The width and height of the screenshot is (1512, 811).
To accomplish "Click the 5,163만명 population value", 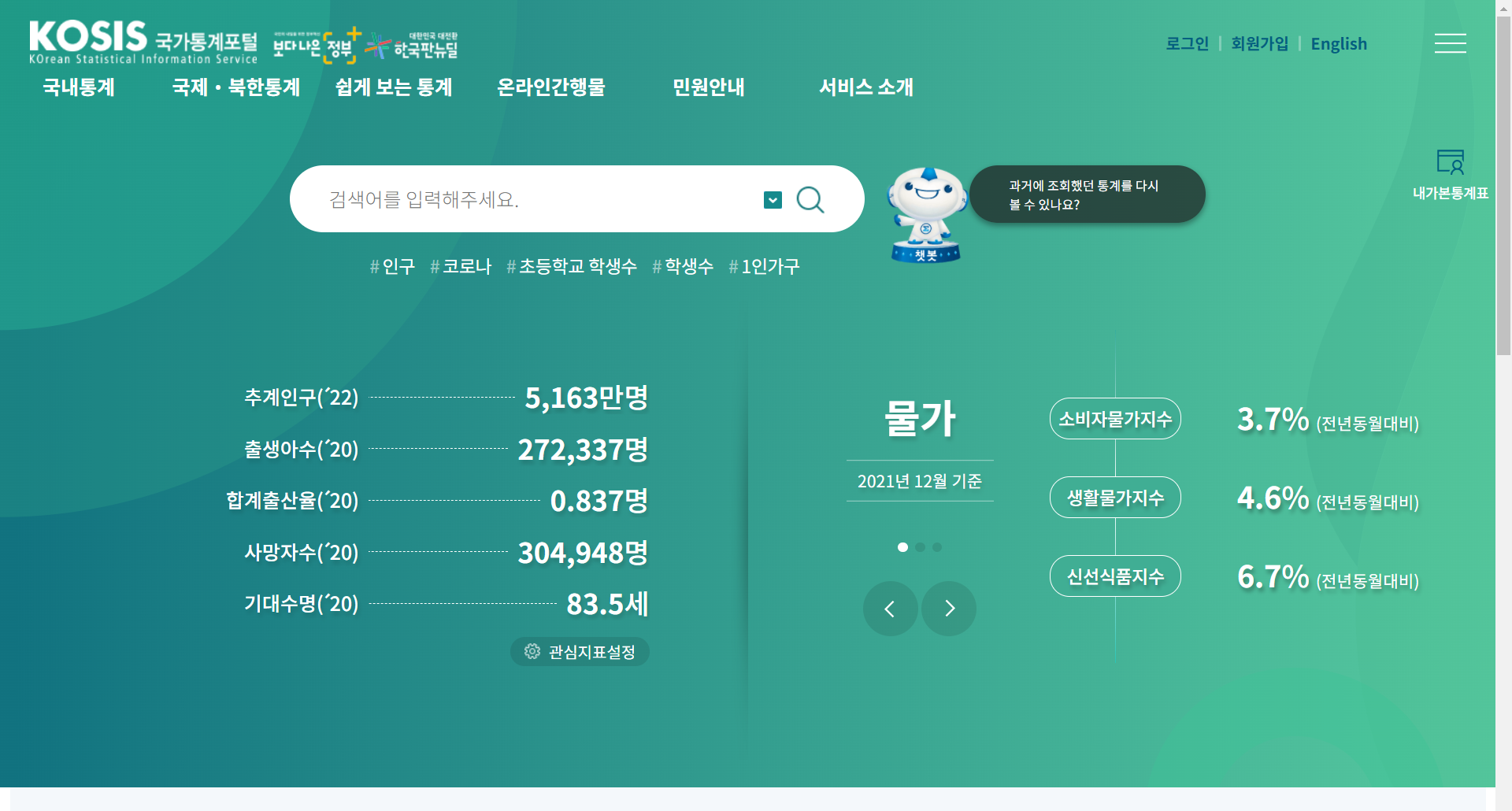I will tap(587, 398).
